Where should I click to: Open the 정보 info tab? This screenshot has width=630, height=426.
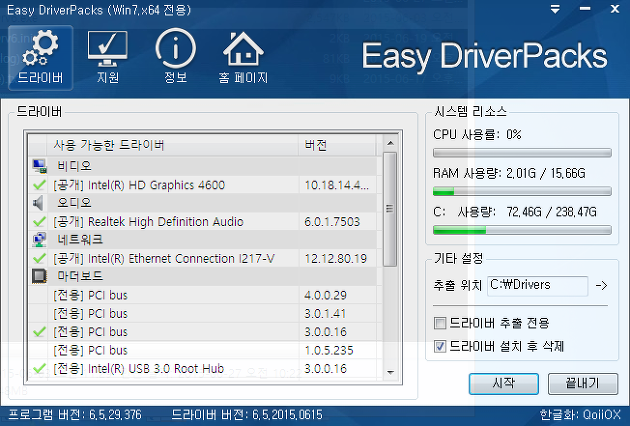click(176, 57)
